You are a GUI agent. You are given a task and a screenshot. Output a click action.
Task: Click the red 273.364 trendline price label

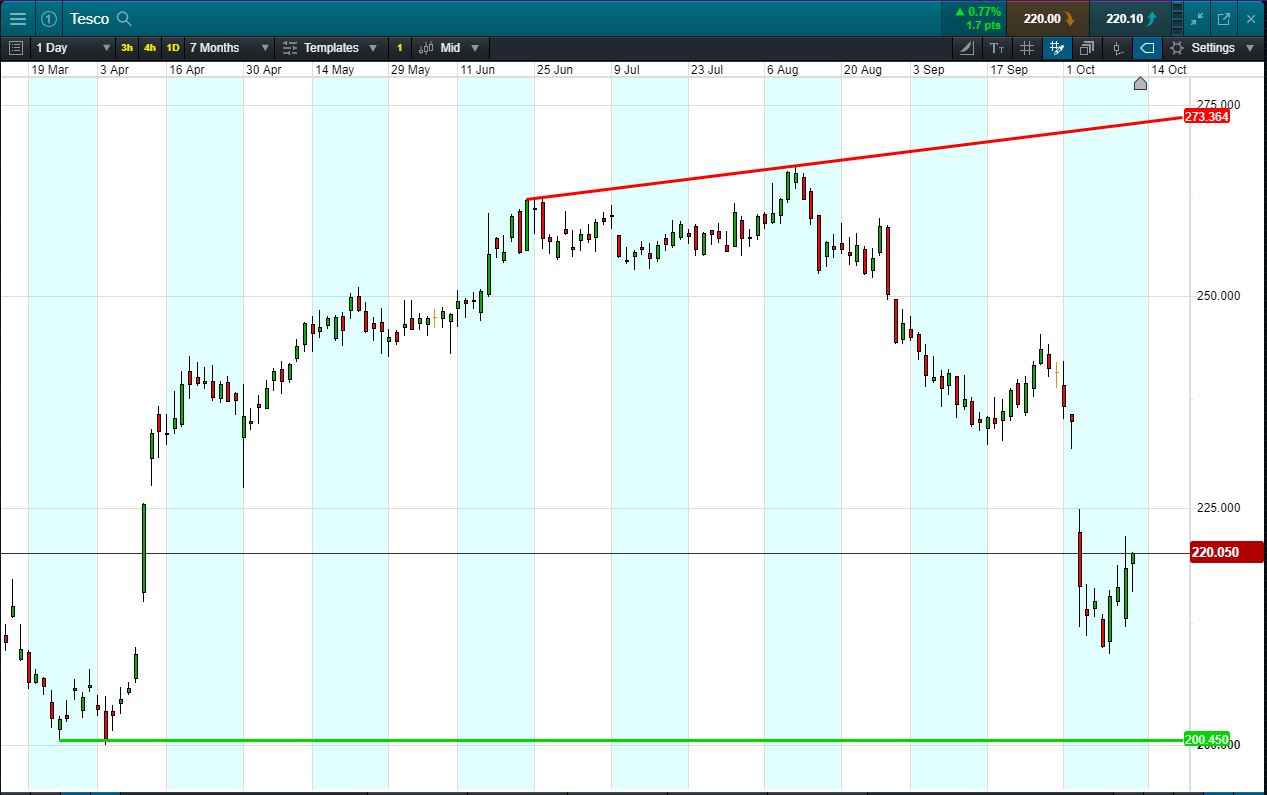(x=1206, y=116)
